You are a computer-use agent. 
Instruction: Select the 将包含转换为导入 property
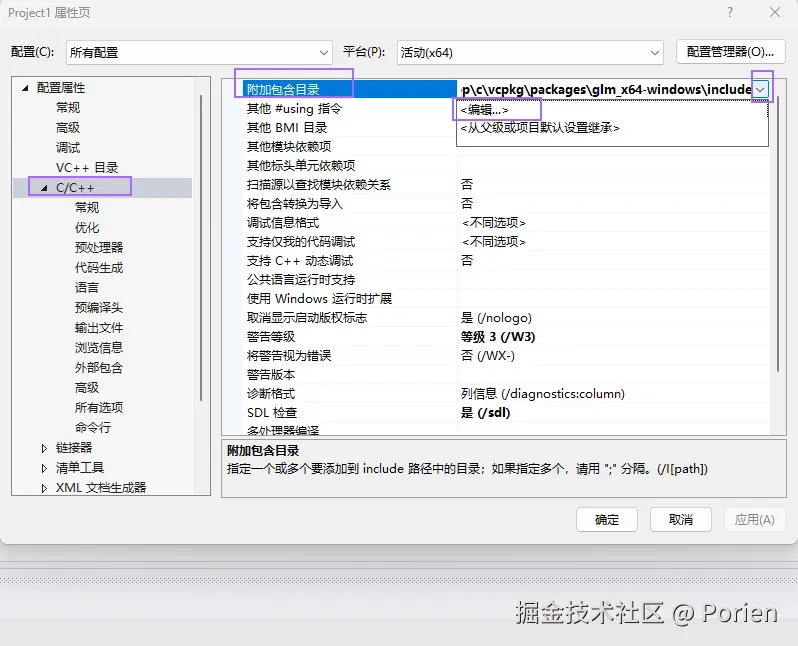click(x=295, y=204)
